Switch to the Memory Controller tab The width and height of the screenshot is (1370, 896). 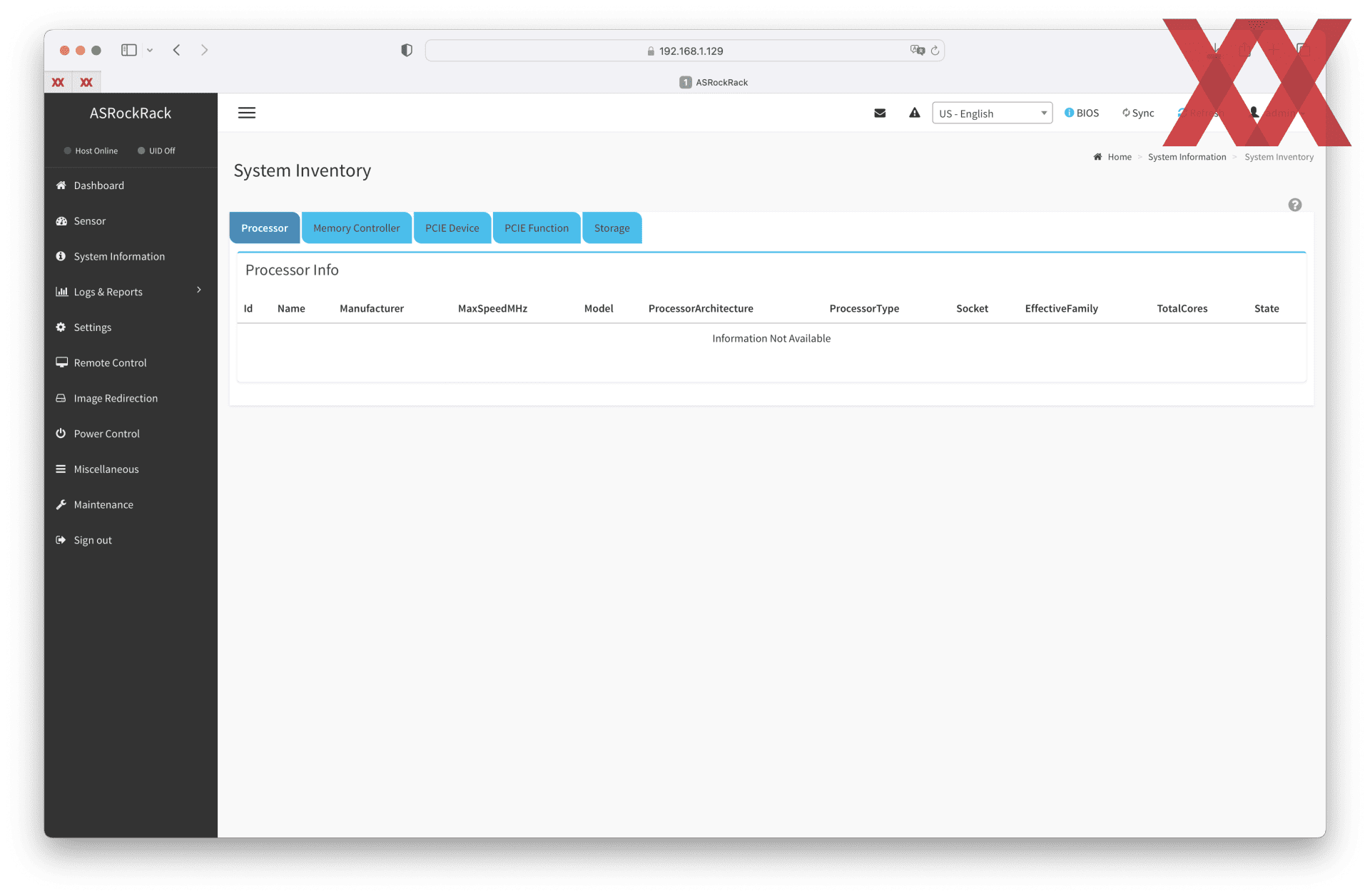click(356, 228)
